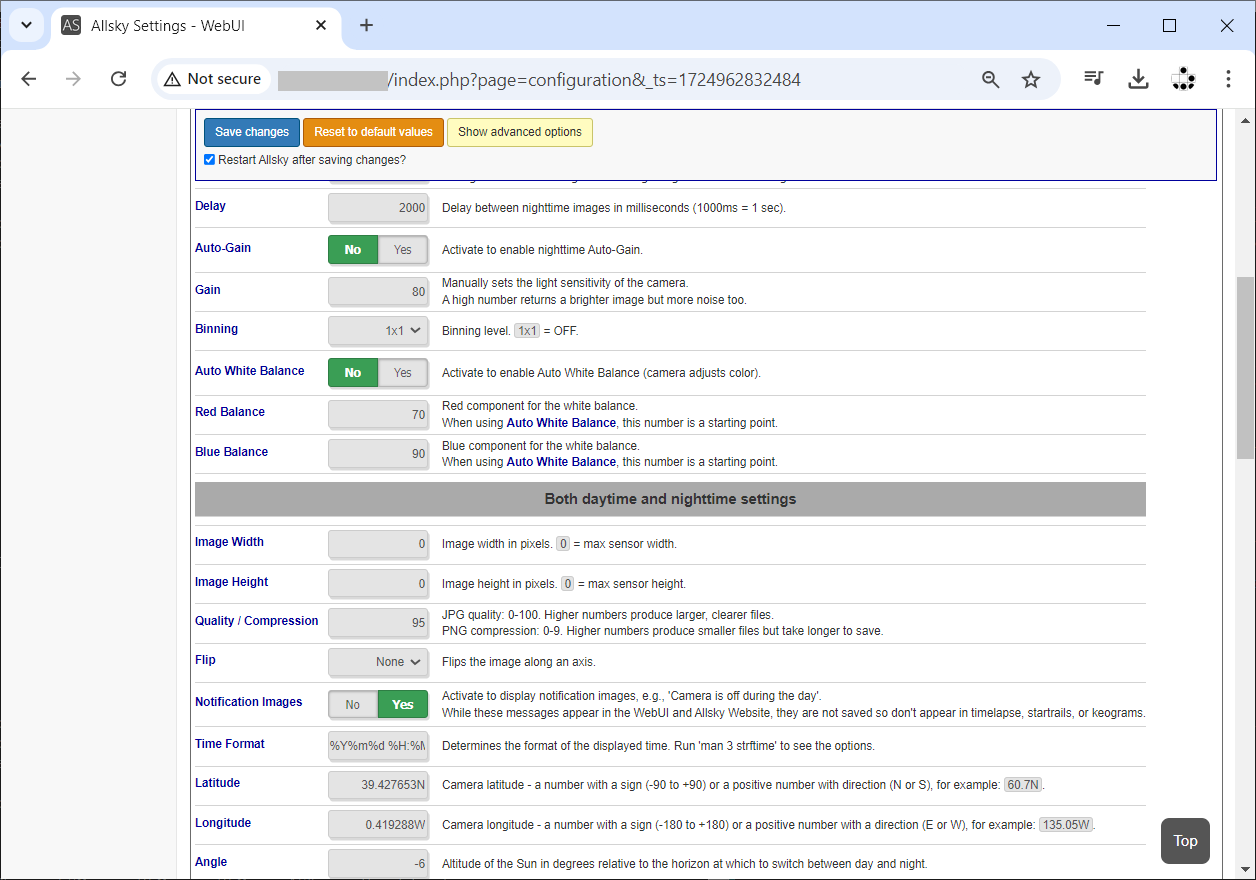Click the 135.05W example text
The width and height of the screenshot is (1256, 880).
coord(1066,825)
